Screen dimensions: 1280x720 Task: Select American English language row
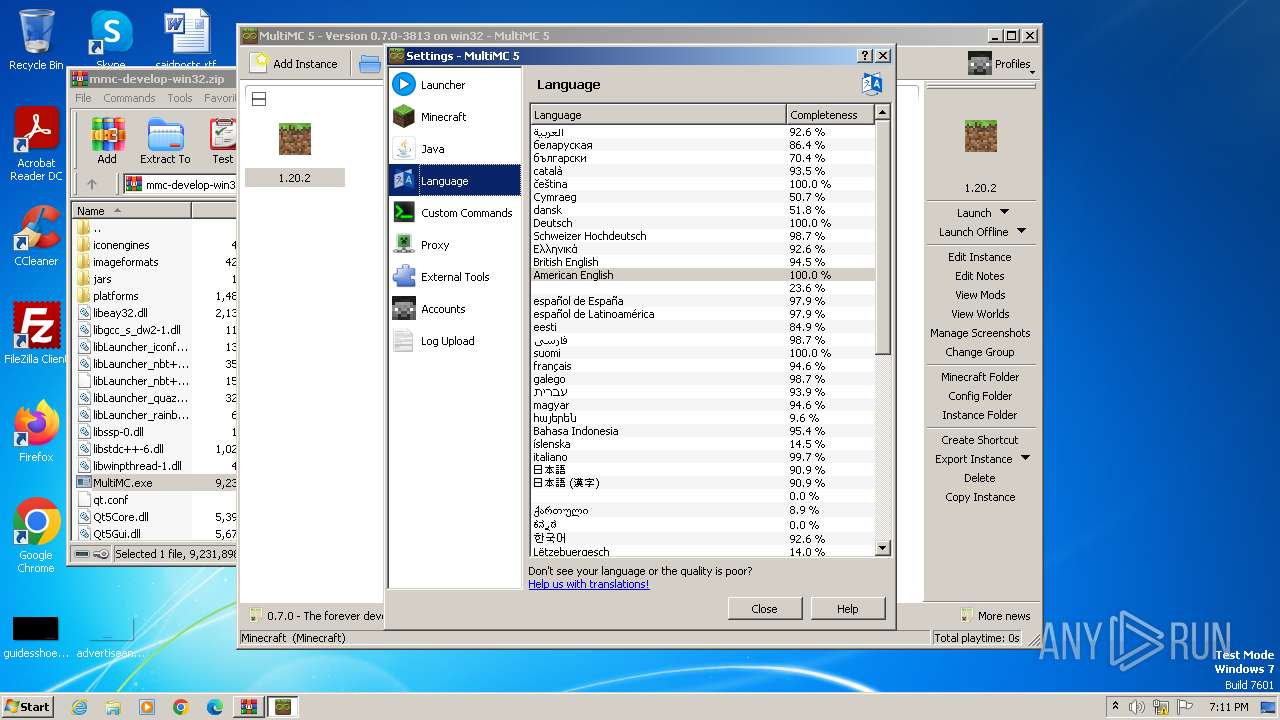click(702, 275)
